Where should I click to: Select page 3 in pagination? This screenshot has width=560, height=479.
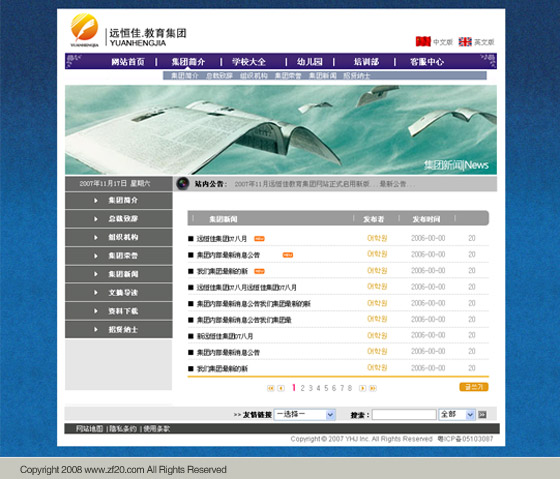(311, 388)
